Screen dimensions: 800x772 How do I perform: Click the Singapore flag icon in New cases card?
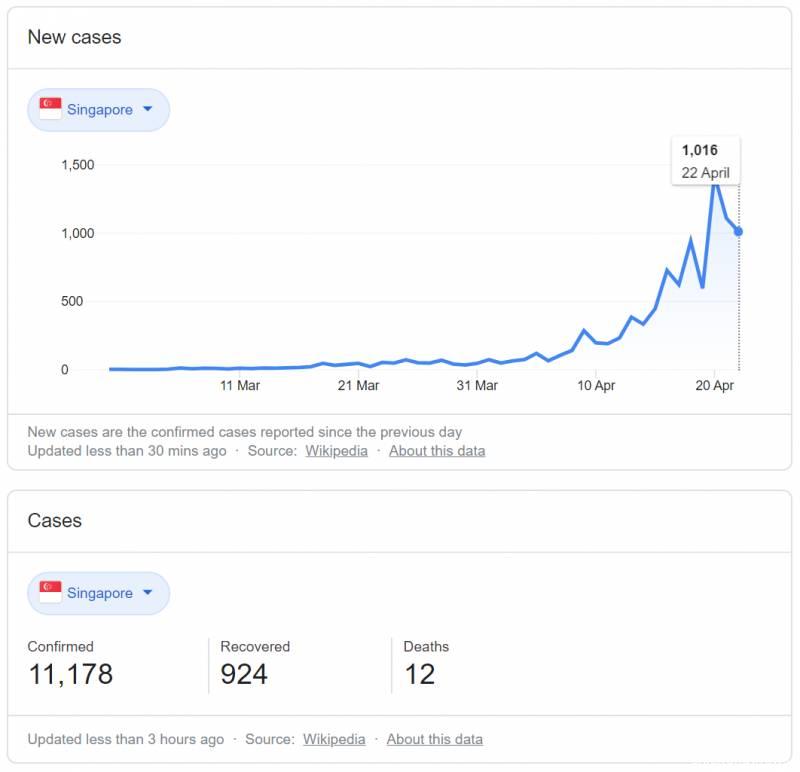pos(50,109)
